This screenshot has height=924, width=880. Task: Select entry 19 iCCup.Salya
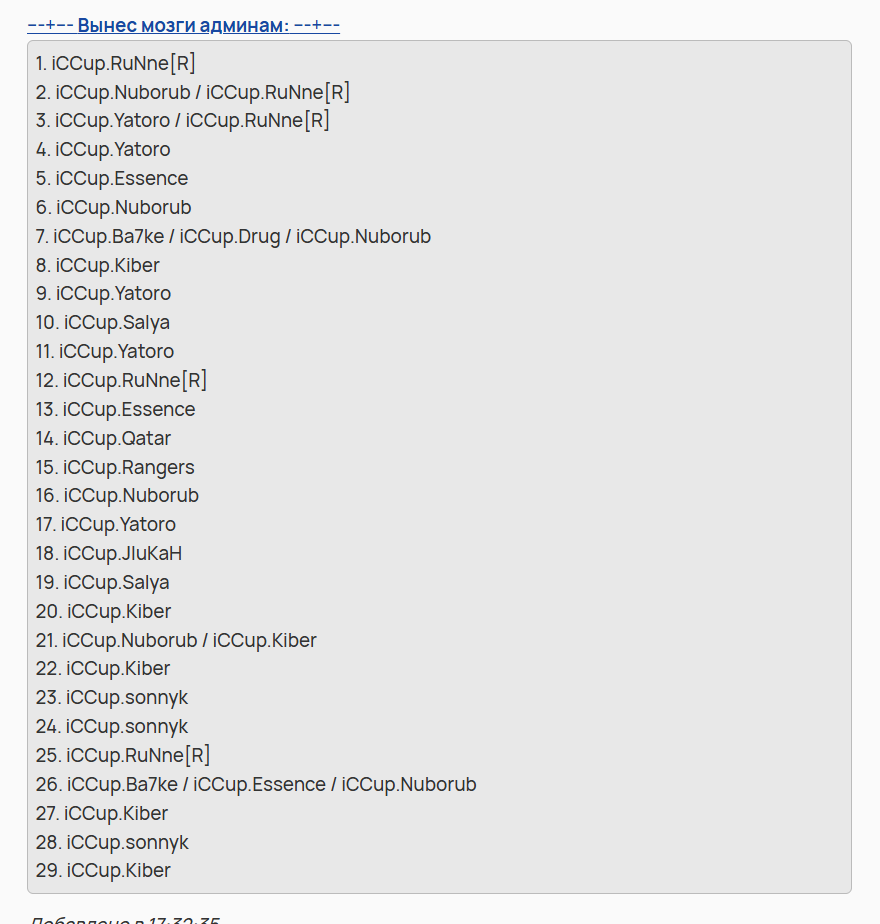point(102,583)
